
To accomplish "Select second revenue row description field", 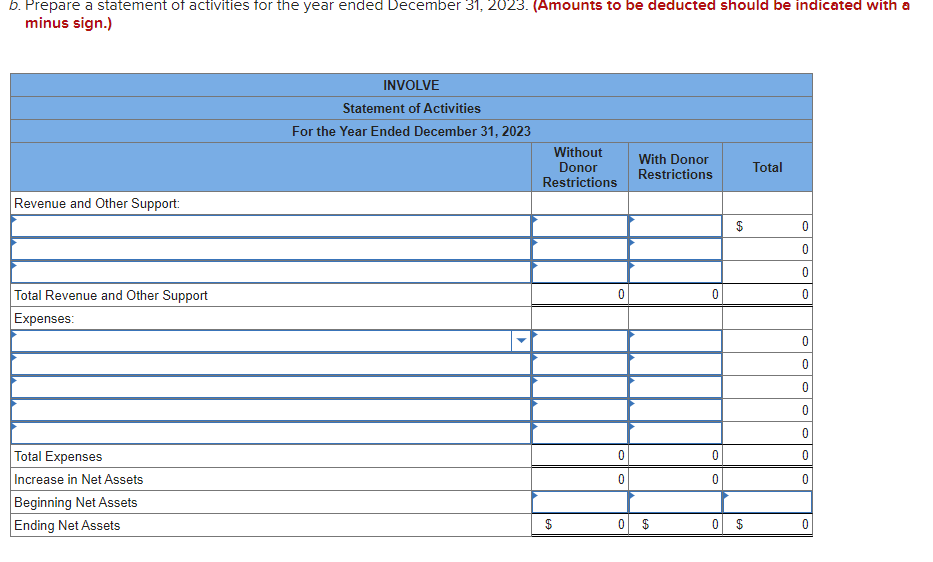I will coord(271,249).
